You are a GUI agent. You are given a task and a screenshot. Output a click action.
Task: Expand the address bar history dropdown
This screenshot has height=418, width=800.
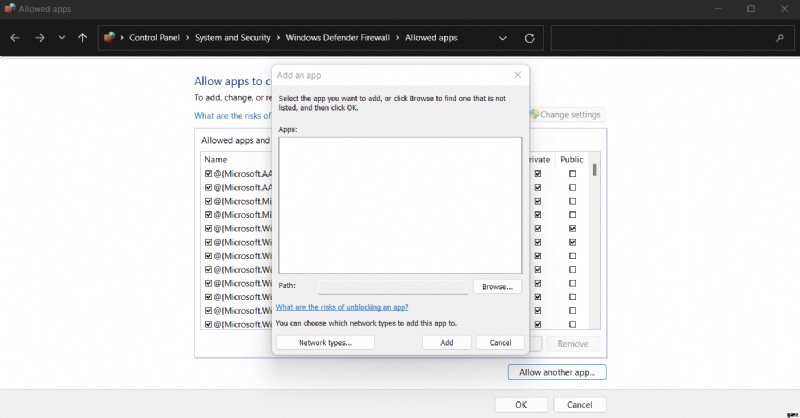coord(503,38)
